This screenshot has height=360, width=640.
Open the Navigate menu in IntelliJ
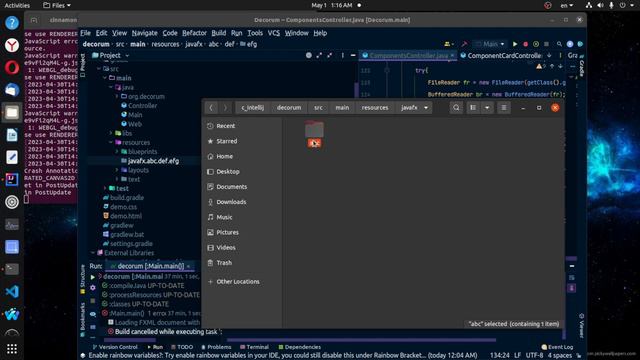(144, 33)
